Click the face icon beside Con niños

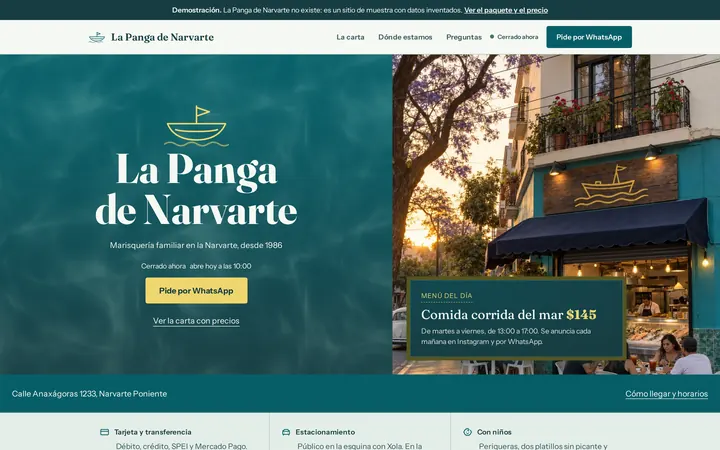point(467,432)
